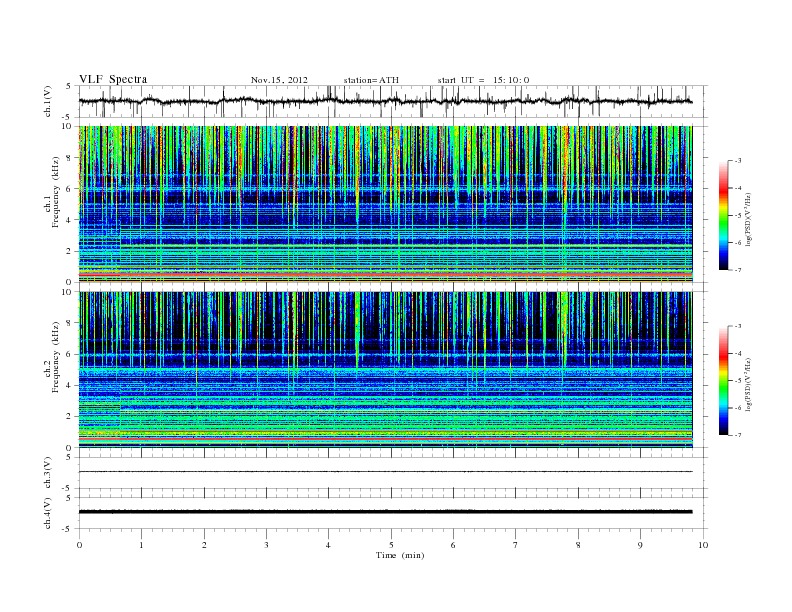The image size is (792, 612).
Task: Select the "Nov.15, 2012" date text
Action: click(x=279, y=80)
